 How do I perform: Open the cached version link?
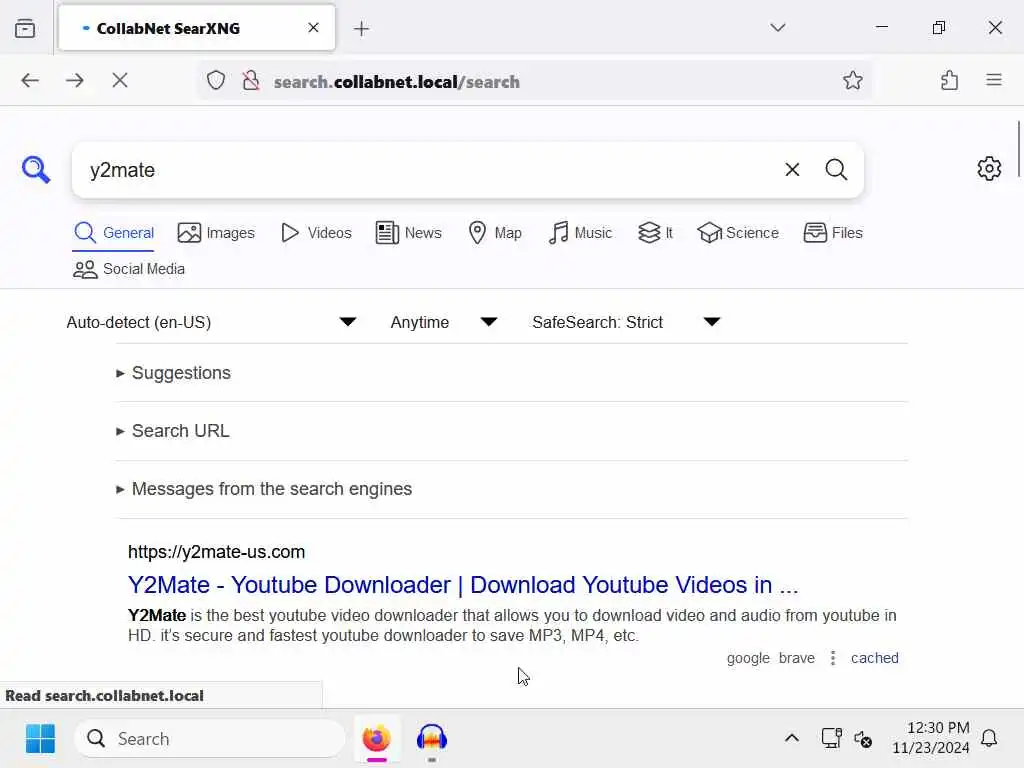click(874, 658)
